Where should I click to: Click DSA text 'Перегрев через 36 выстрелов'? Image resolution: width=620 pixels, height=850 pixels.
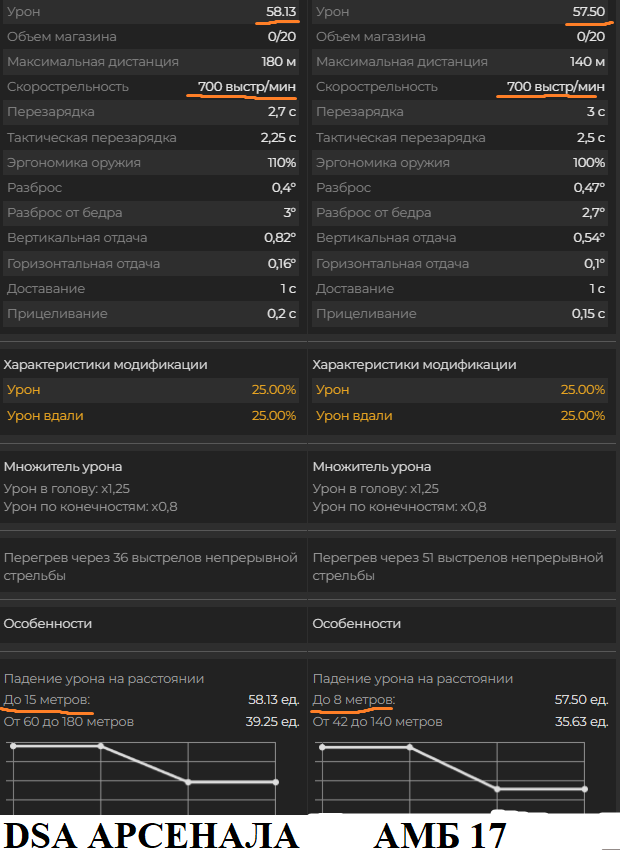[x=101, y=557]
